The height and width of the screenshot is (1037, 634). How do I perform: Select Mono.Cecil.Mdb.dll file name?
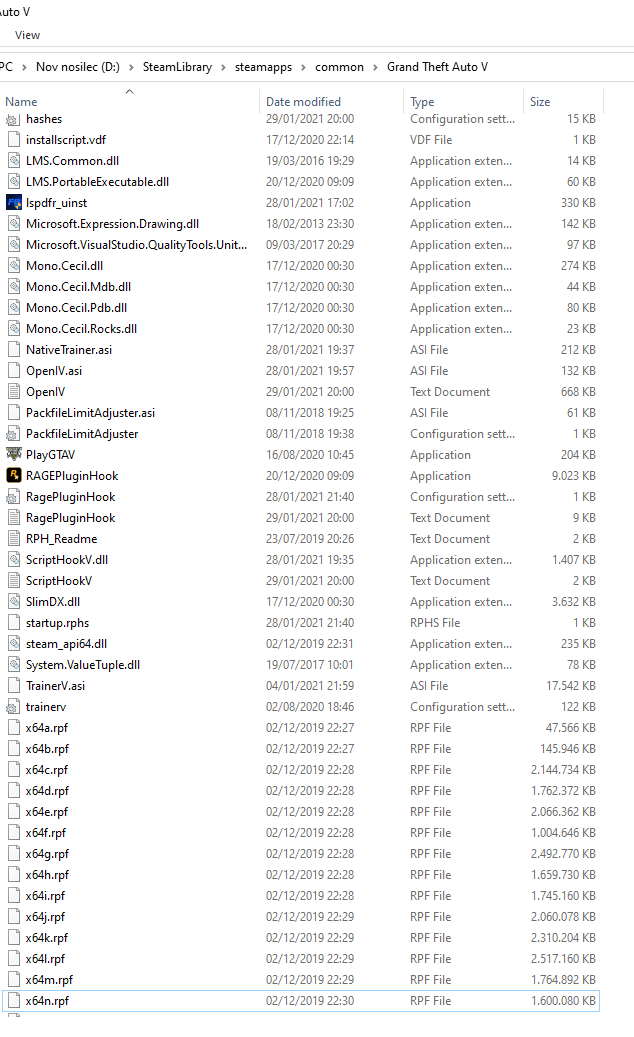click(78, 286)
